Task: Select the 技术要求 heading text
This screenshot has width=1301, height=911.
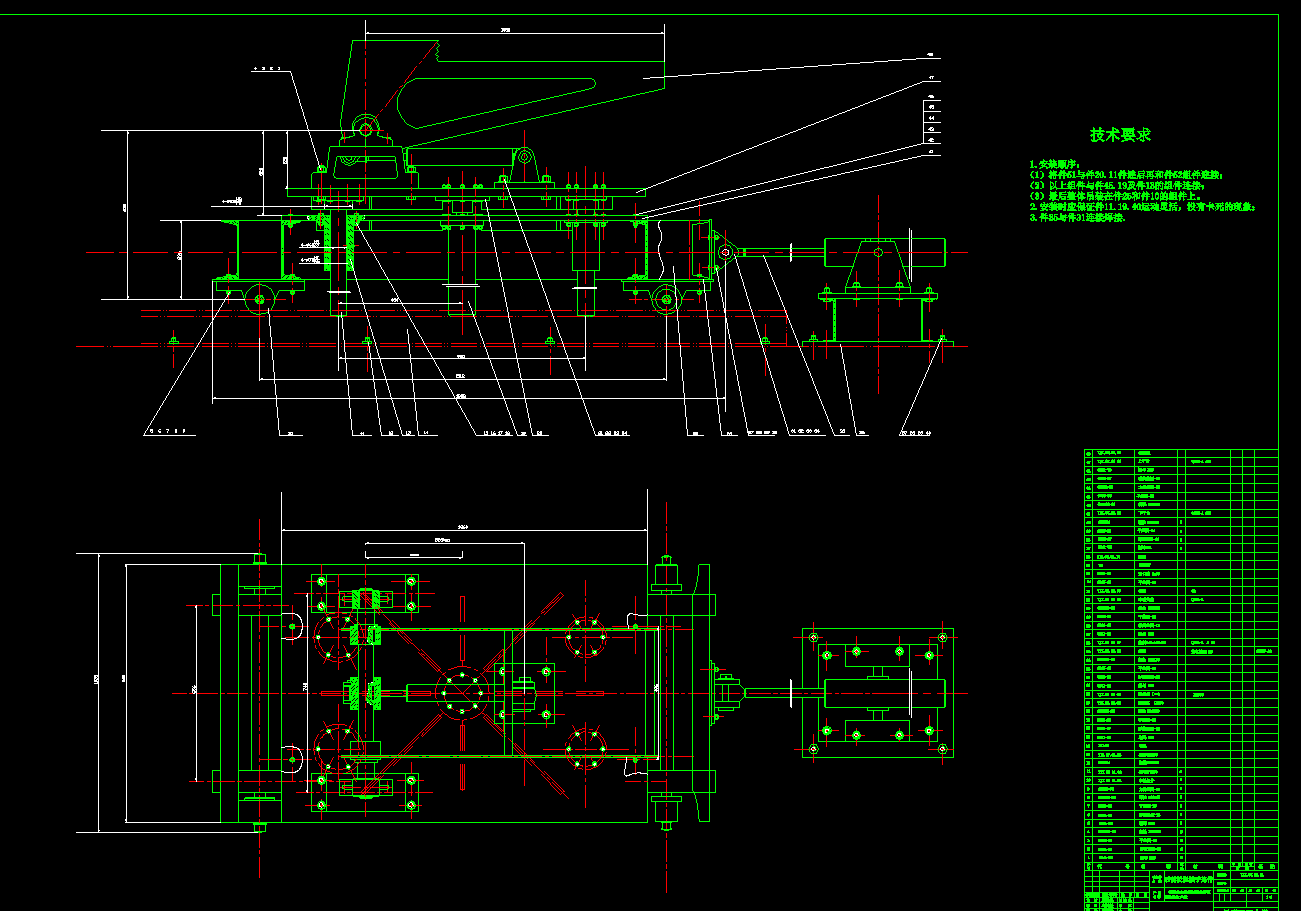Action: 1120,135
